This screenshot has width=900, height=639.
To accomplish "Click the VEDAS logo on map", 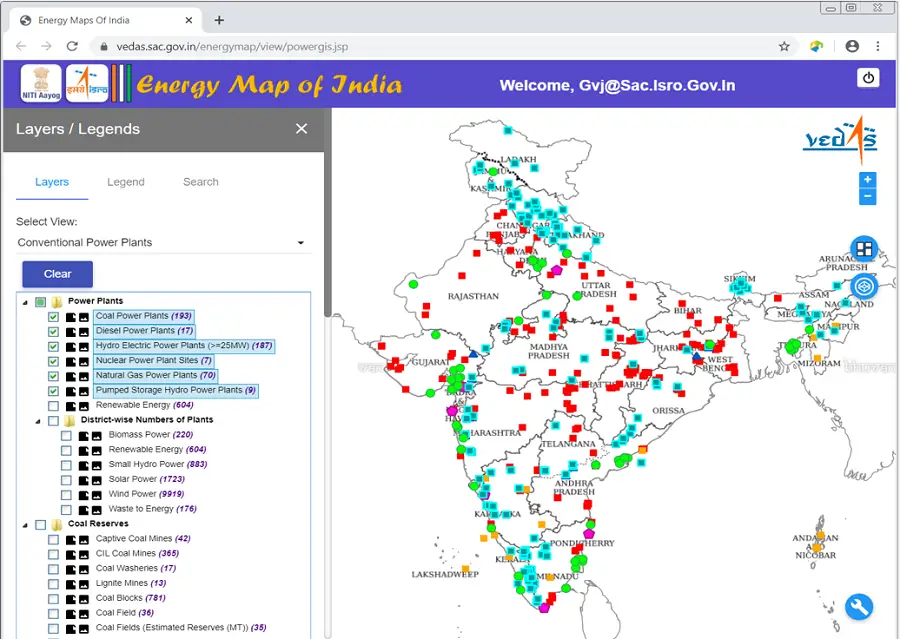I will 840,140.
